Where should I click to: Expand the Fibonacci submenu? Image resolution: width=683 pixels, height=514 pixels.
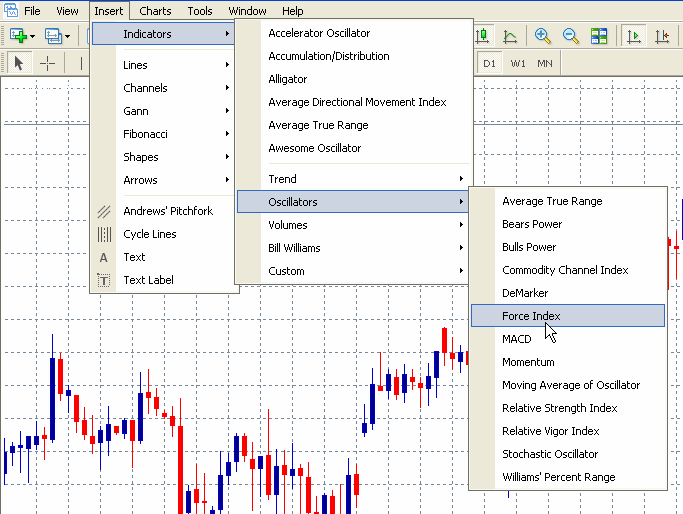[x=164, y=134]
